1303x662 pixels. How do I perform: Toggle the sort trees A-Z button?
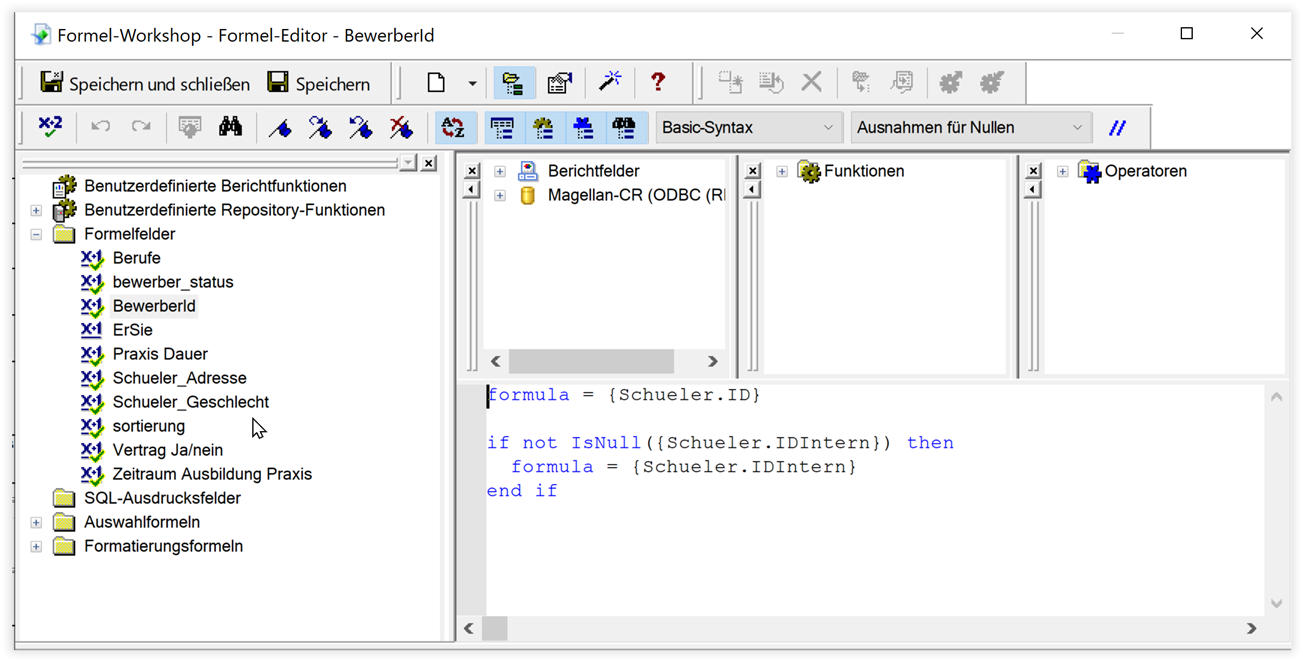454,127
